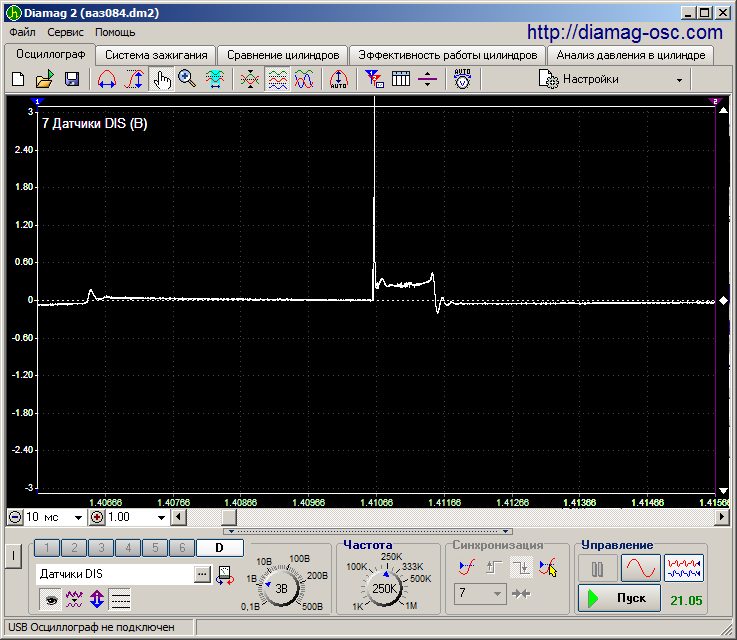Select channel 6 button
The image size is (737, 640).
coord(182,548)
